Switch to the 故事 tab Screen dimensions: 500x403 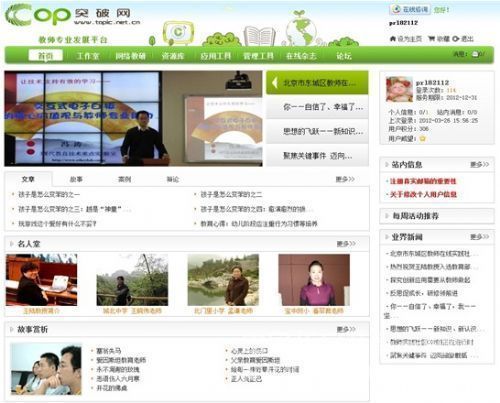pos(76,179)
